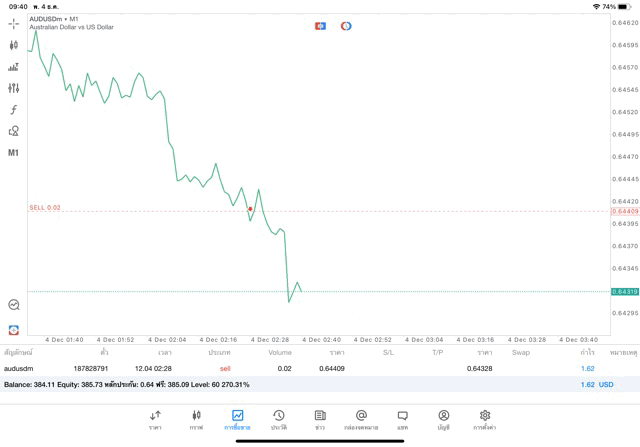Open chart settings sliders icon
The image size is (640, 447).
pos(13,88)
